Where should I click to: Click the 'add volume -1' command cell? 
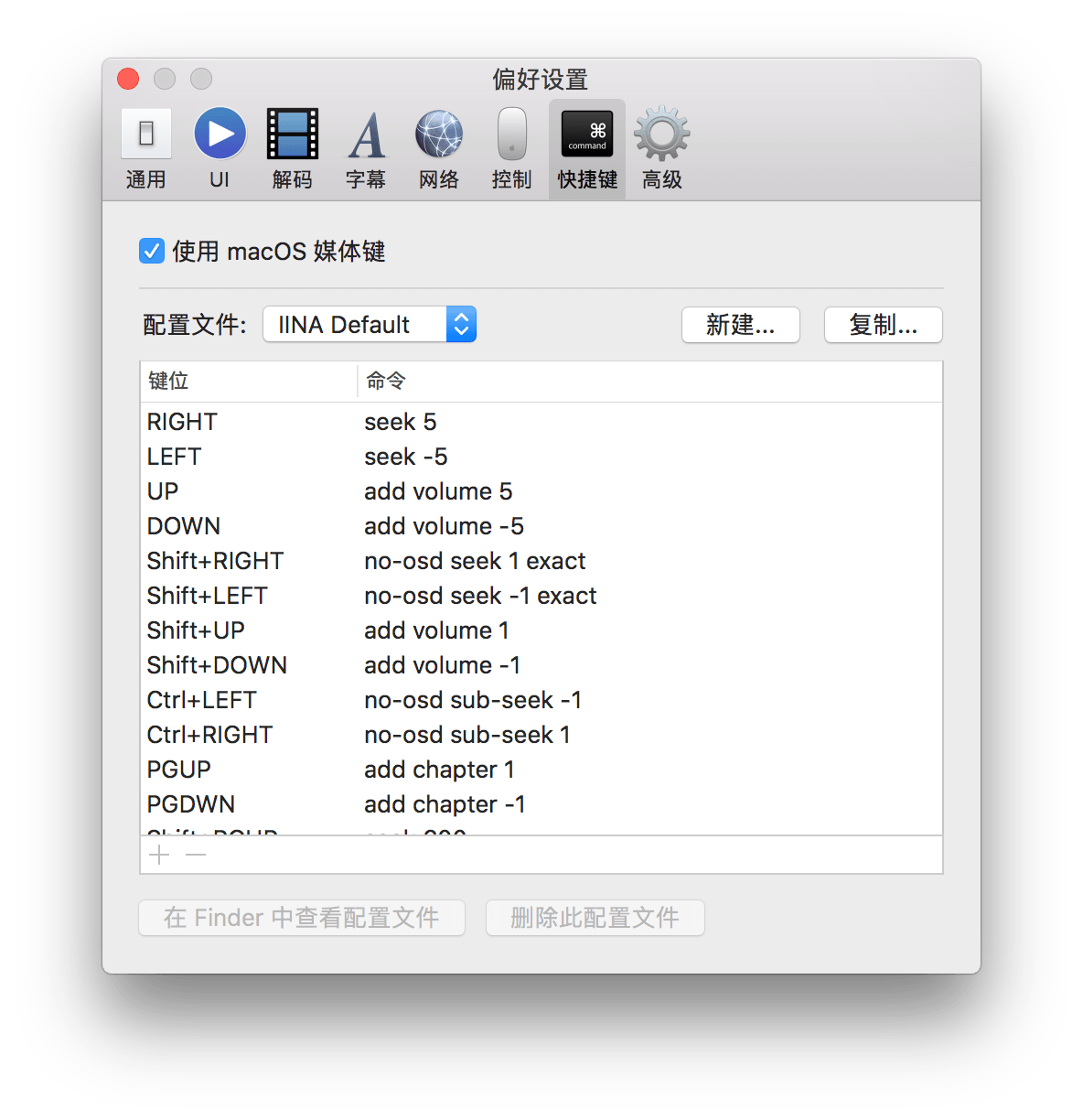(442, 665)
